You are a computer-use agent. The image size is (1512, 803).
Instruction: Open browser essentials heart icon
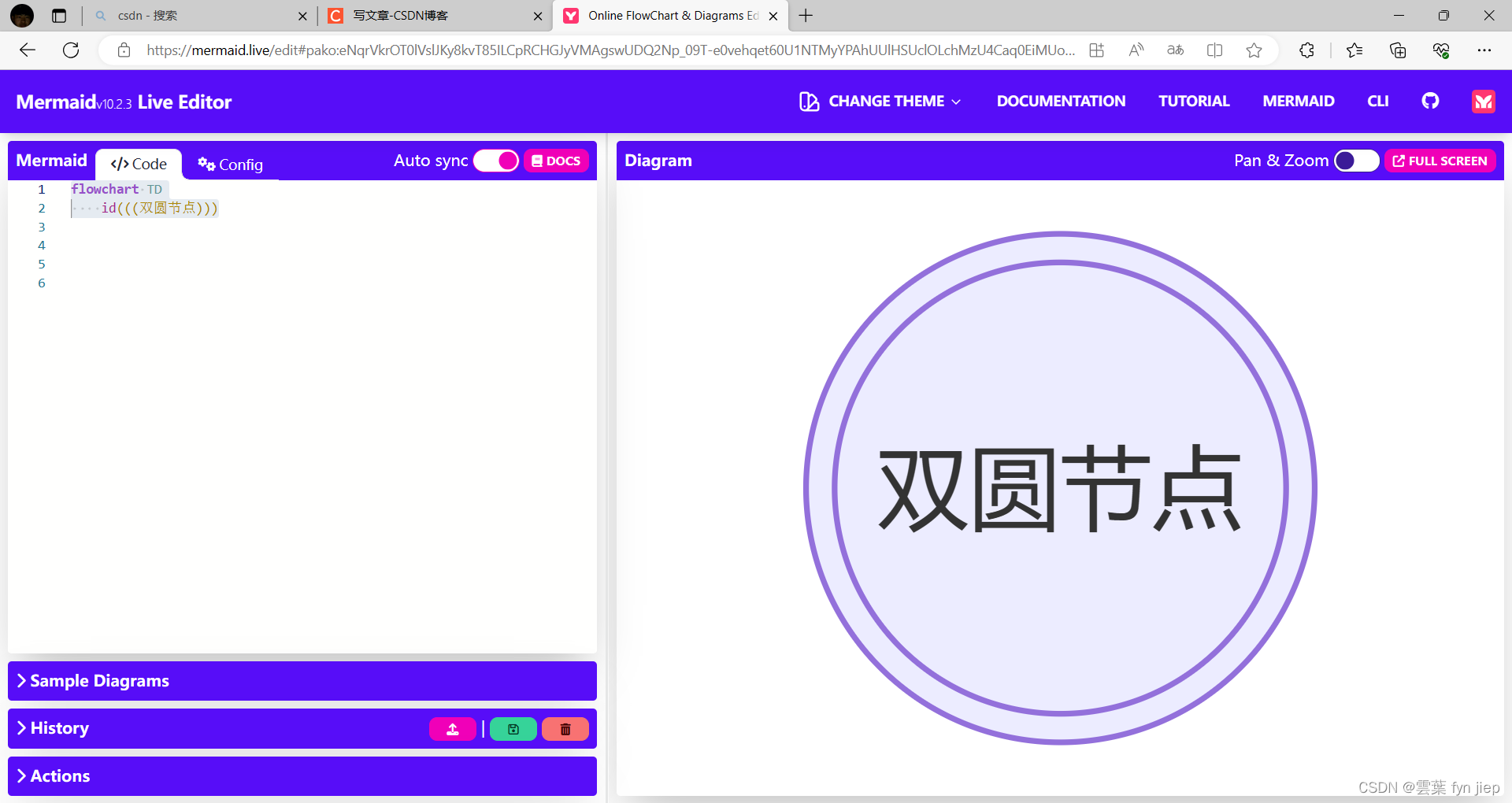tap(1441, 50)
